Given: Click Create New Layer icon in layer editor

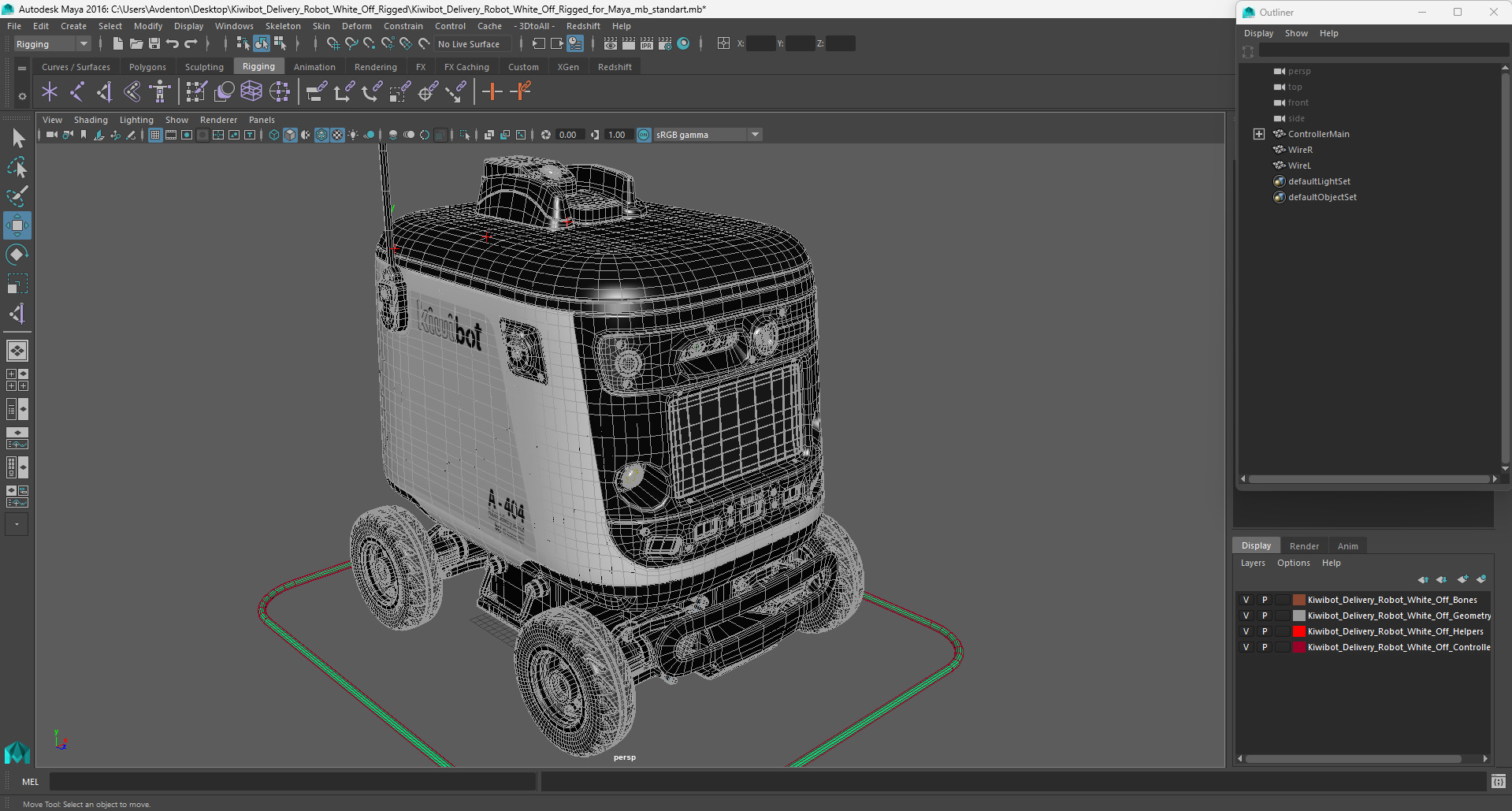Looking at the screenshot, I should [1462, 579].
